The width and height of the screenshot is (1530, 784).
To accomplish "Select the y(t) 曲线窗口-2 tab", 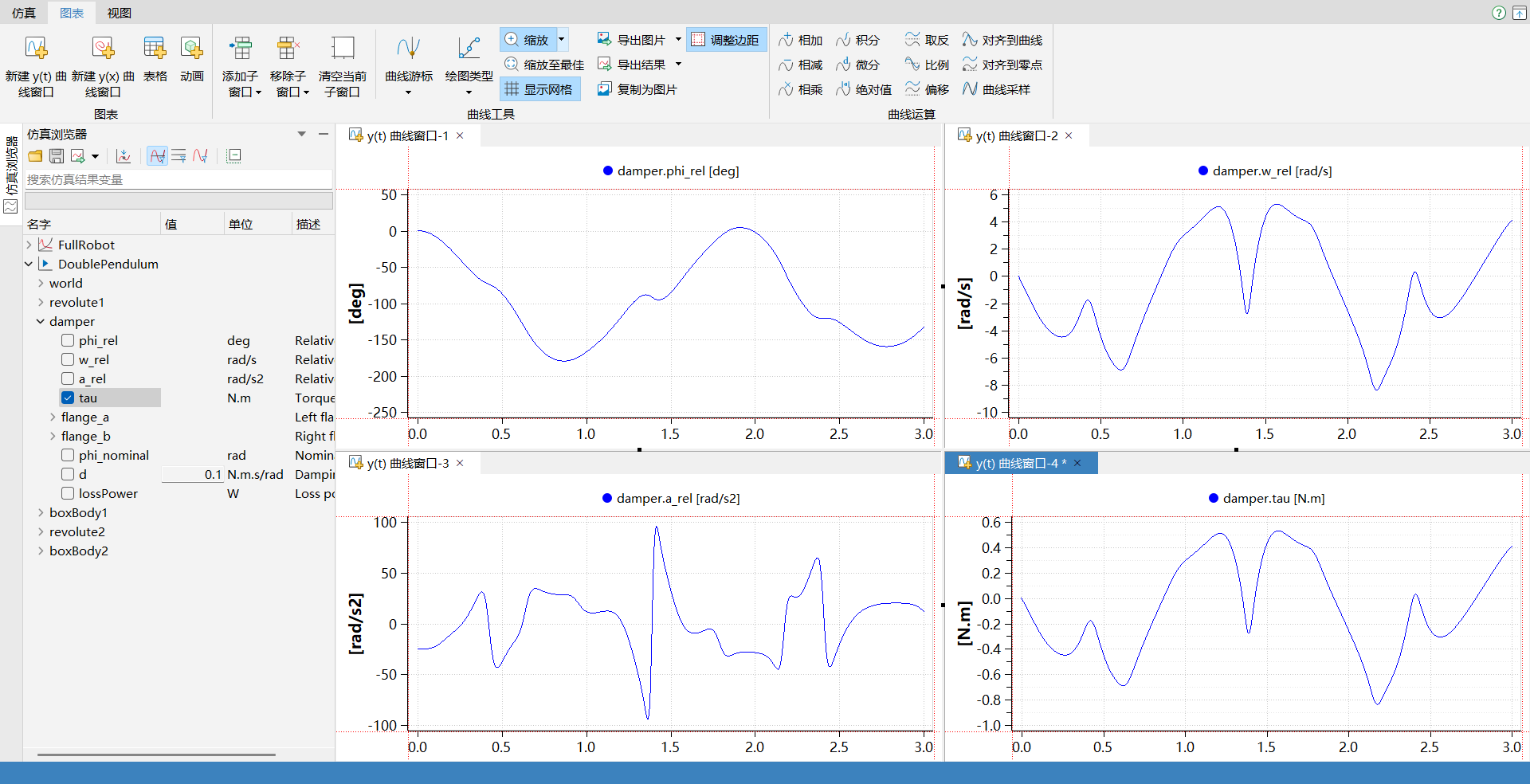I will (x=1016, y=135).
